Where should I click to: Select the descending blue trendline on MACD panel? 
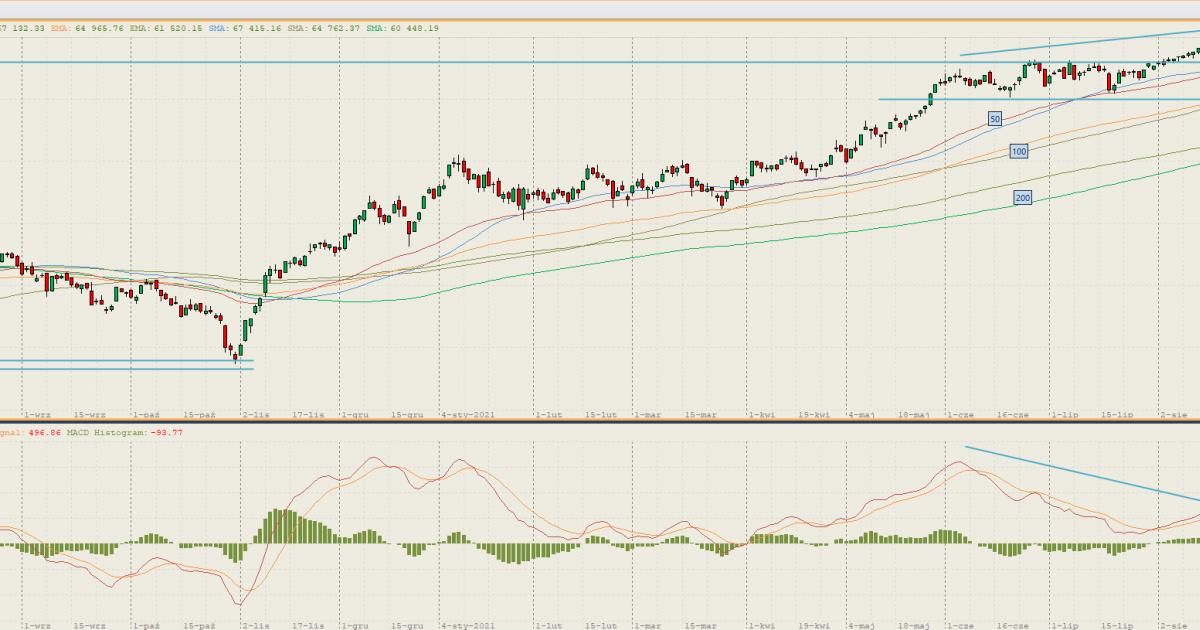(x=1080, y=472)
